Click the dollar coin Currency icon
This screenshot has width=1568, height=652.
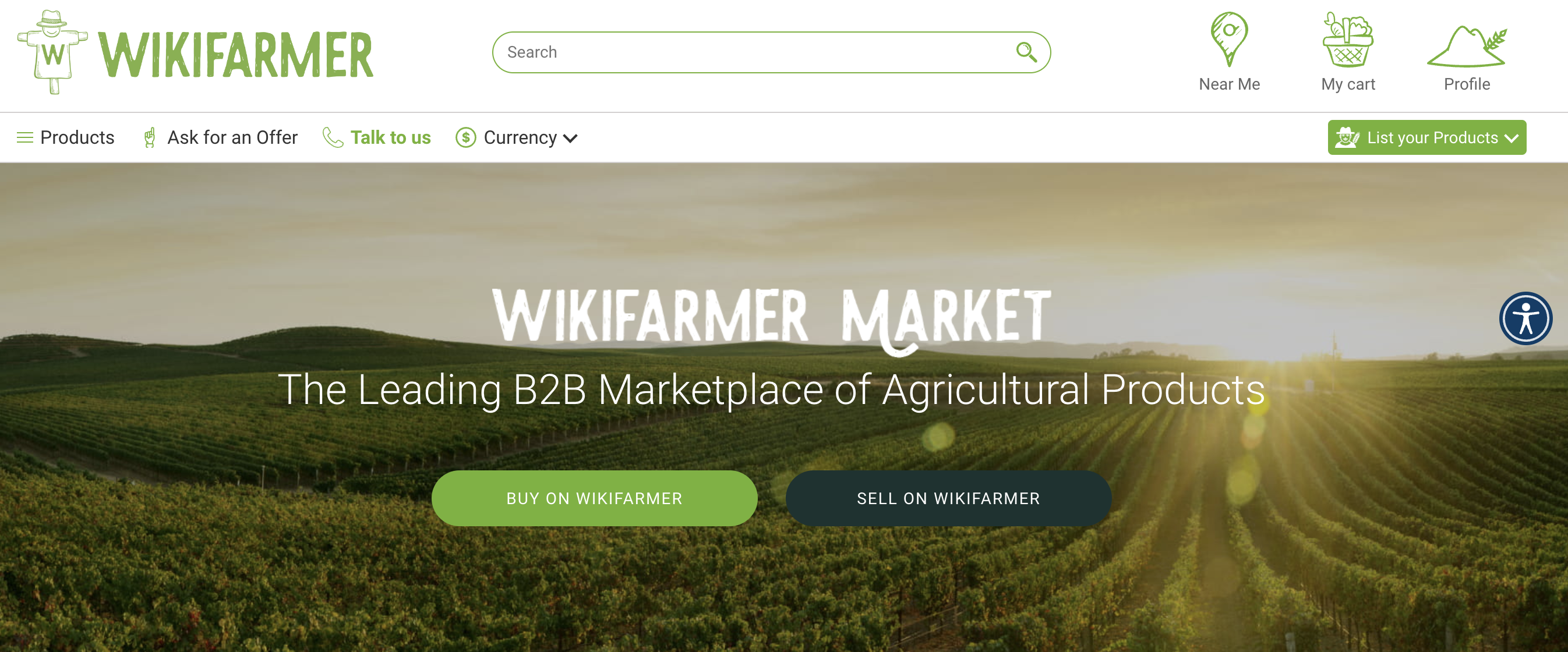(x=465, y=137)
